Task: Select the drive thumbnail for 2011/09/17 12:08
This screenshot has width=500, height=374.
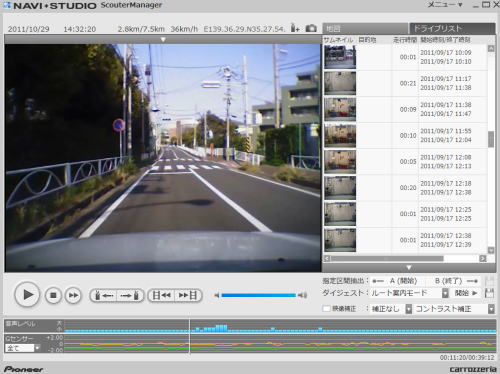Action: 340,162
